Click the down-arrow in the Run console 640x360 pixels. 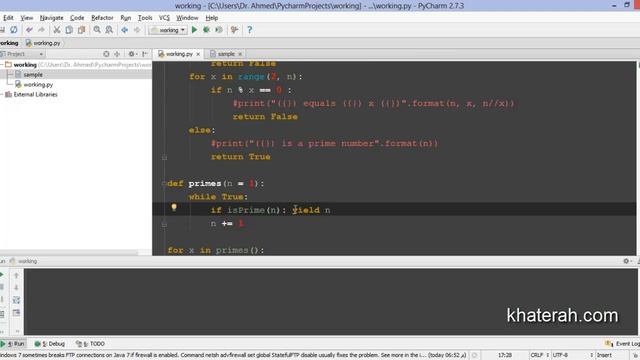pos(16,288)
